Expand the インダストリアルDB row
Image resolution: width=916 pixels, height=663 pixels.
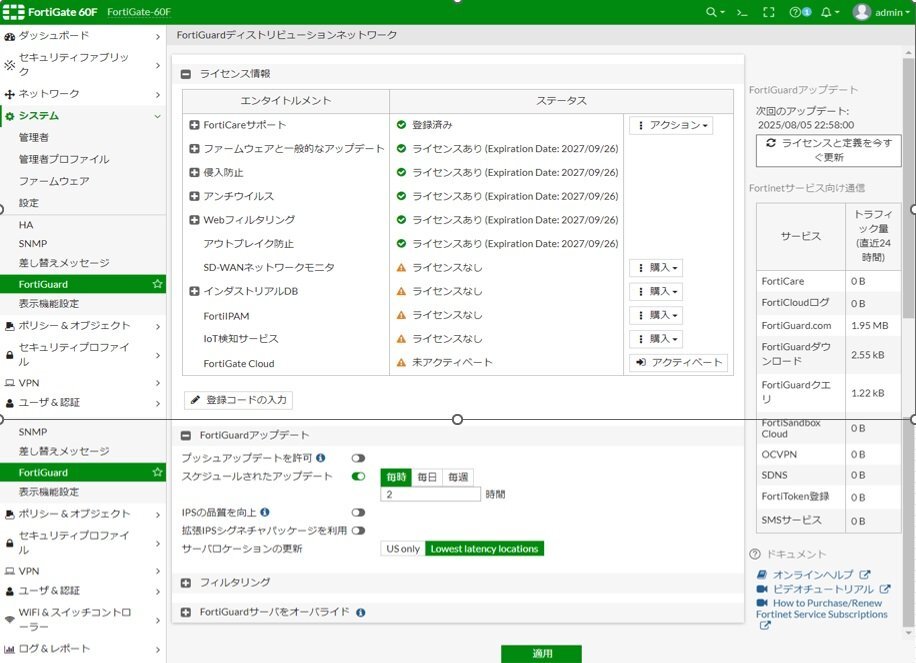(x=195, y=291)
